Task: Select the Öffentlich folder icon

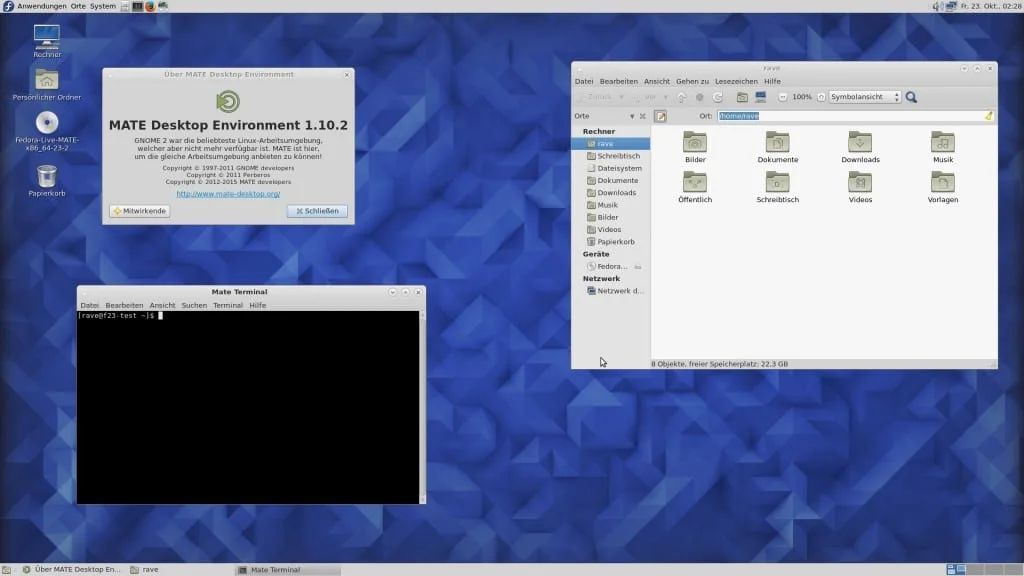Action: (695, 187)
